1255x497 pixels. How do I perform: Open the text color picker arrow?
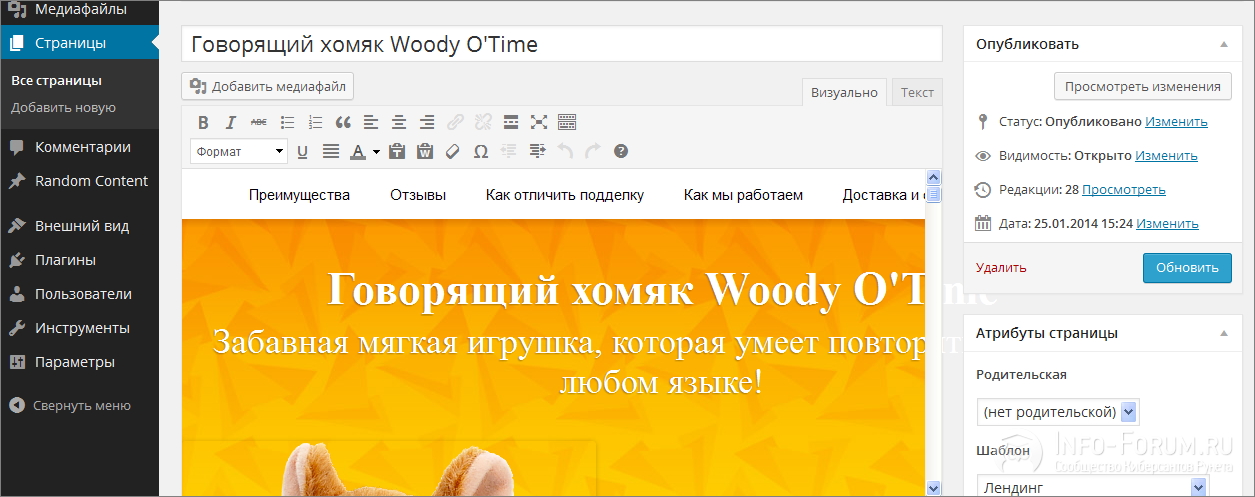[376, 152]
